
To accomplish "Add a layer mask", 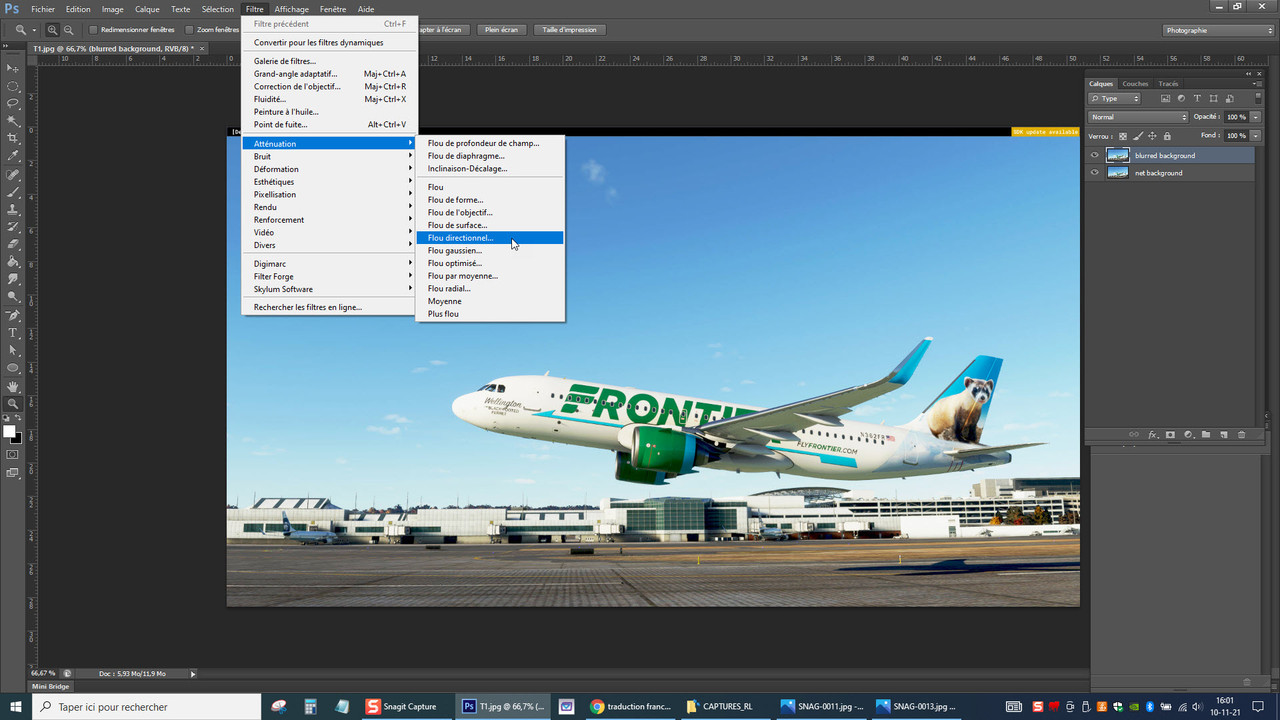I will point(1170,435).
